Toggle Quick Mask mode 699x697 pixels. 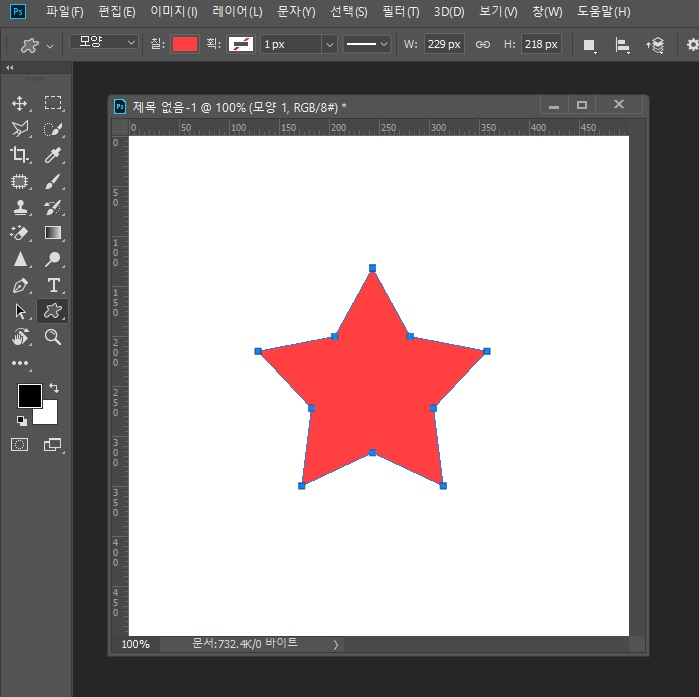(x=20, y=444)
